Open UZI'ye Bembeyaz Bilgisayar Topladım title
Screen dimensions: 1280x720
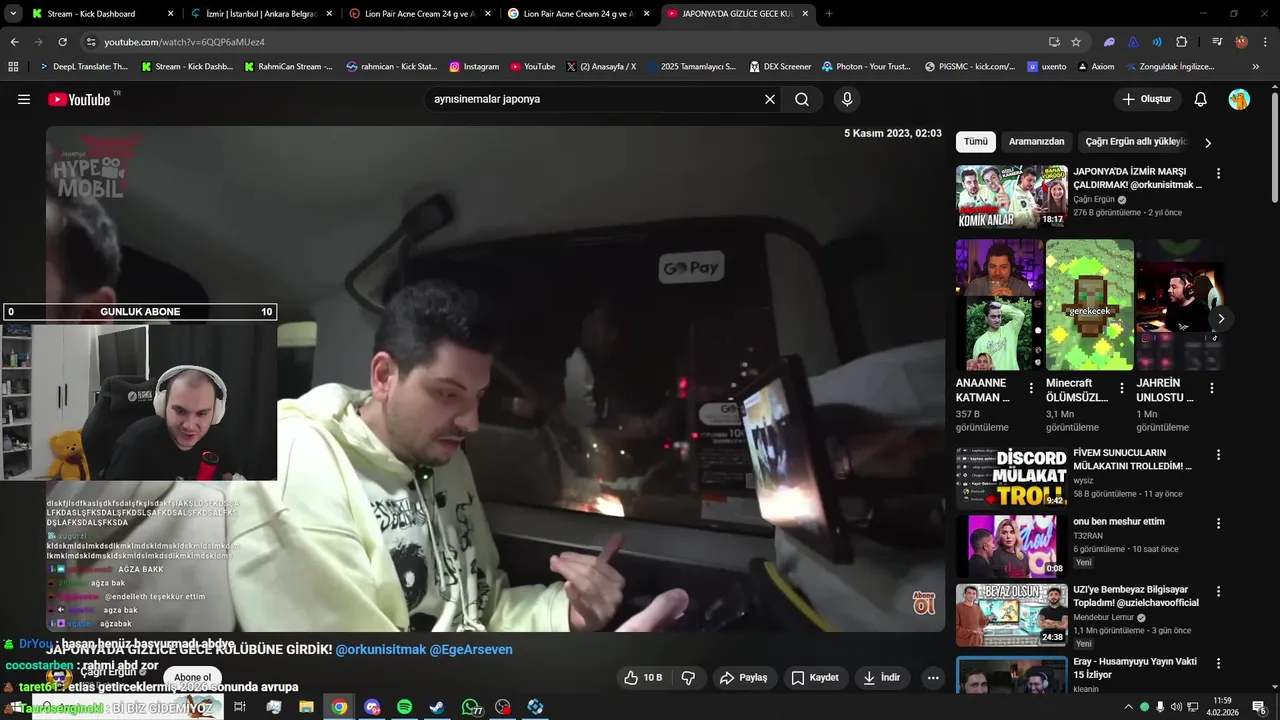(x=1136, y=596)
